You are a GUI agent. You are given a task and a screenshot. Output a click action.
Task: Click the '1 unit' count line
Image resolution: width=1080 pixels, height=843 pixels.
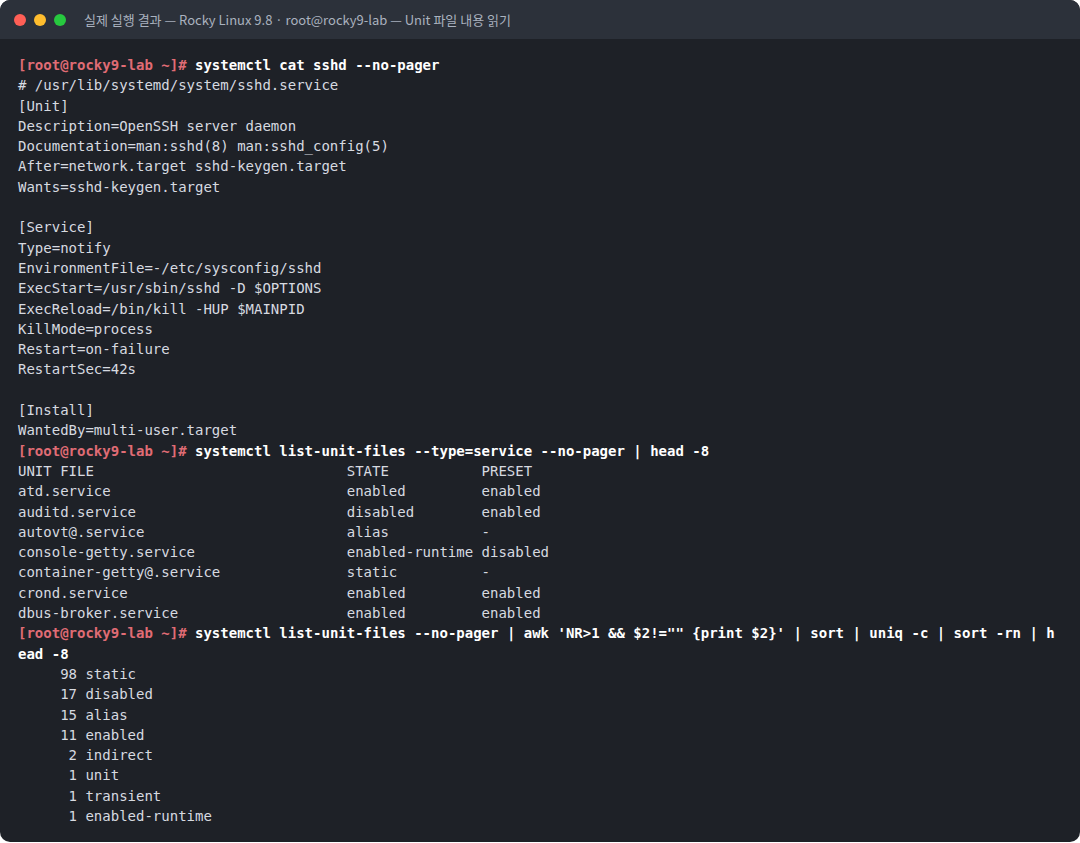[x=94, y=776]
